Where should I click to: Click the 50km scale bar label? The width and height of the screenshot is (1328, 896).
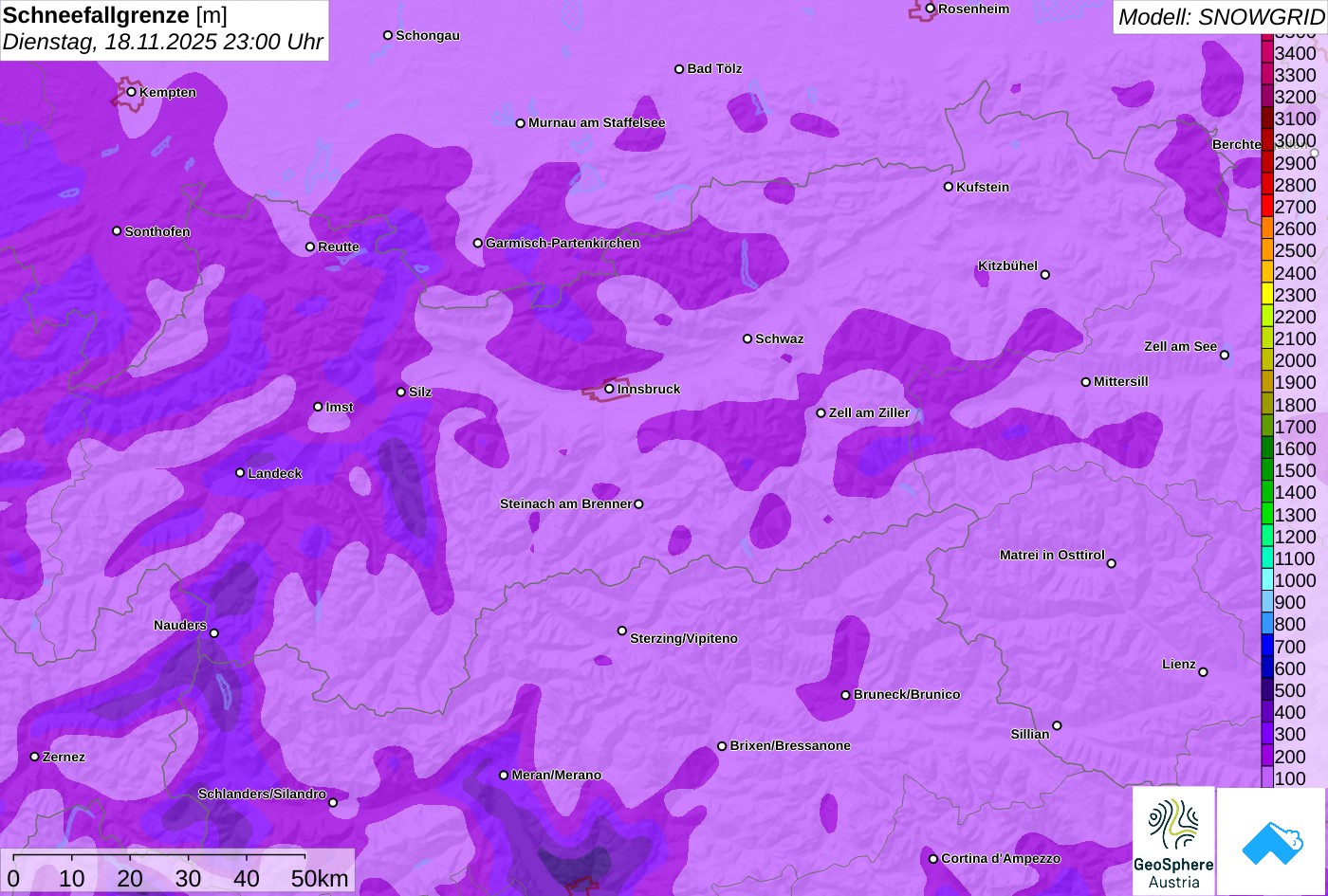click(x=320, y=879)
